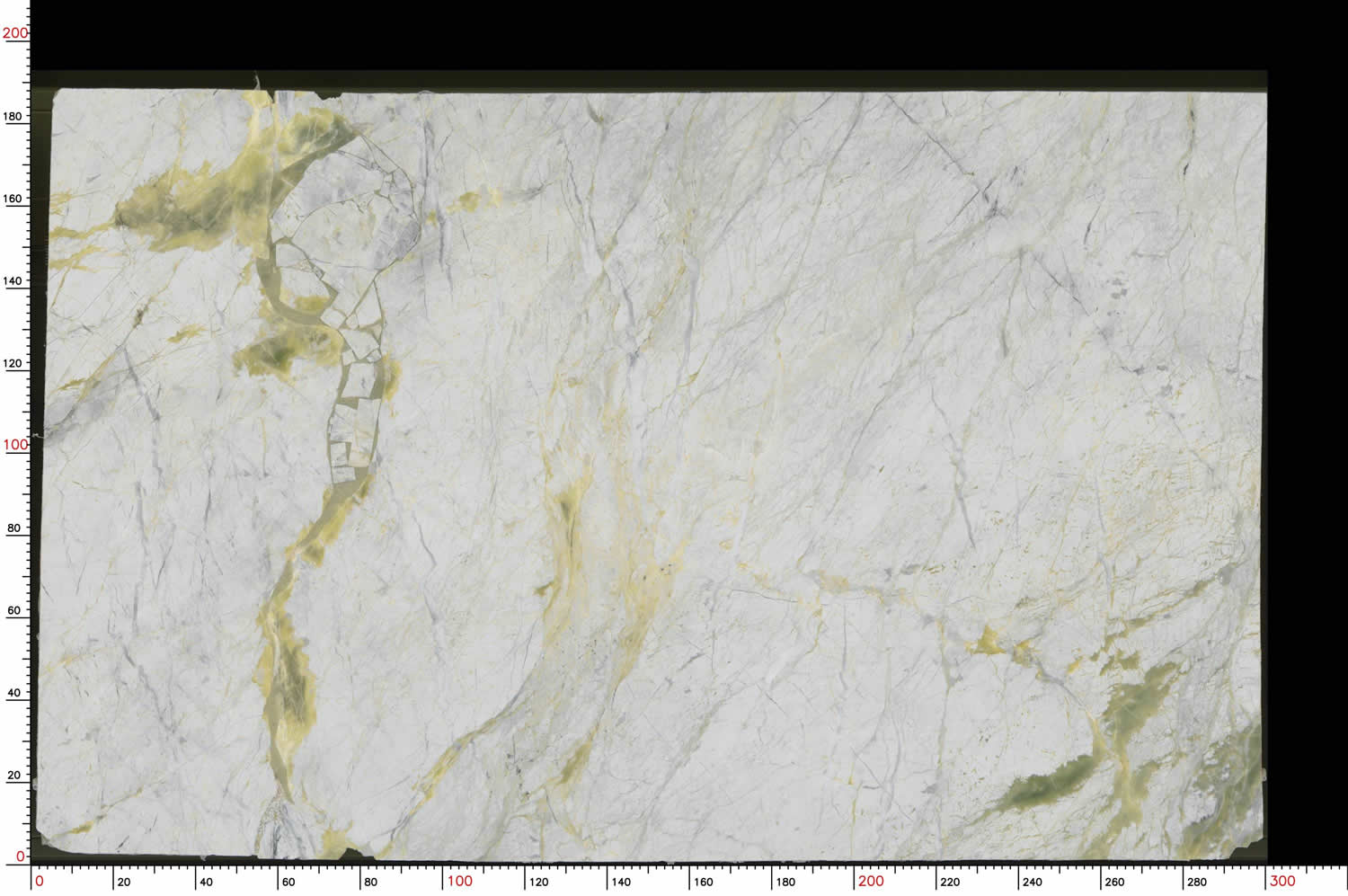This screenshot has width=1348, height=896.
Task: Select the 140 mark on the horizontal ruler
Action: [621, 882]
